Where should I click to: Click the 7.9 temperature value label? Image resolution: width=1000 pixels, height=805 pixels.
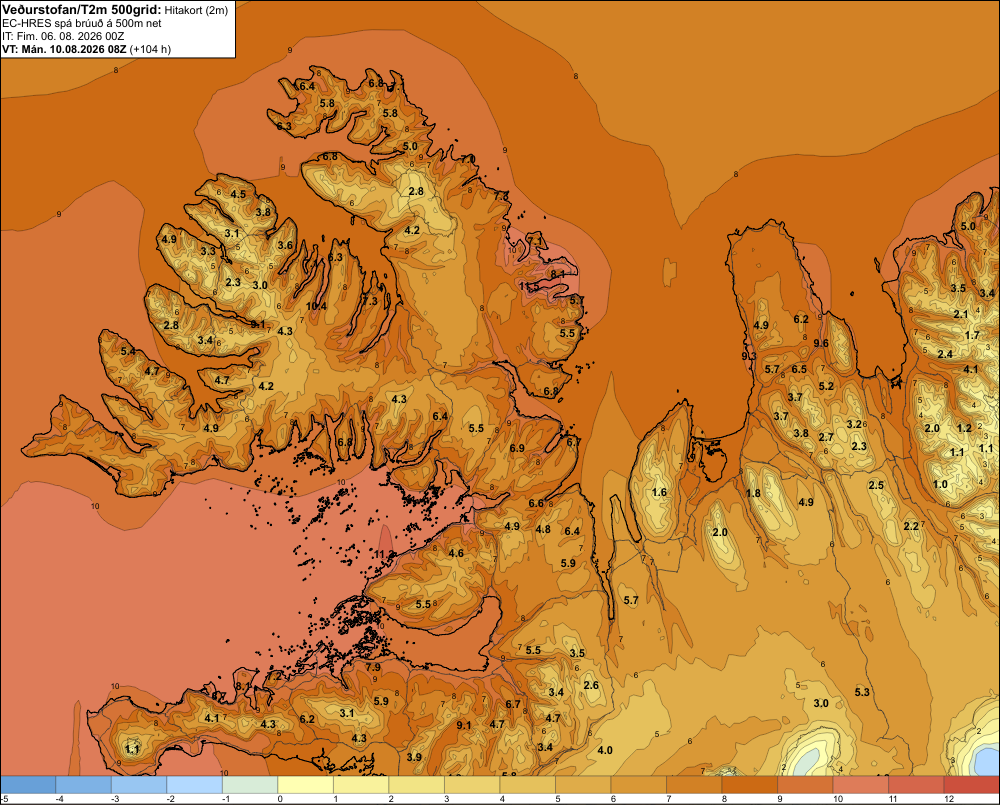click(x=373, y=668)
